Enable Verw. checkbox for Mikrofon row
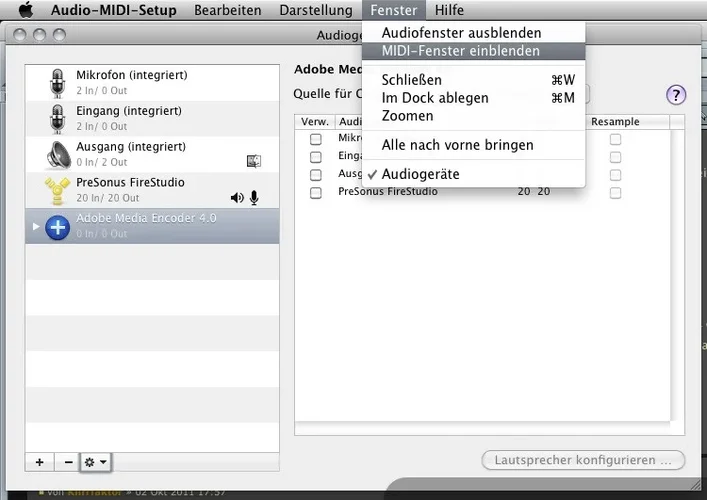Screen dimensions: 707x500 pos(316,139)
